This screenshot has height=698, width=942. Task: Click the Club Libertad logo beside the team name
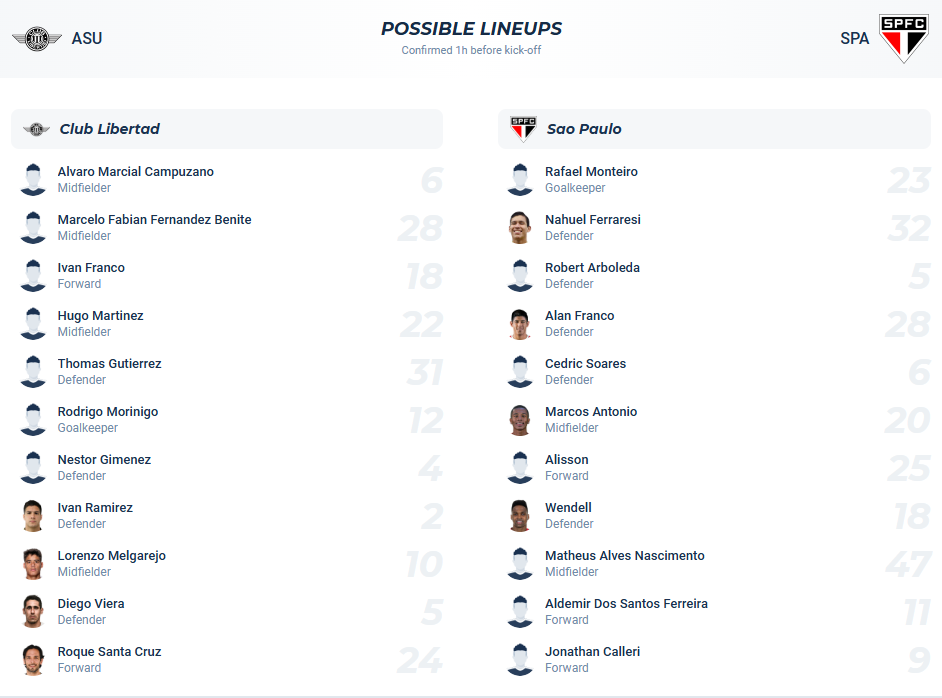click(x=38, y=128)
